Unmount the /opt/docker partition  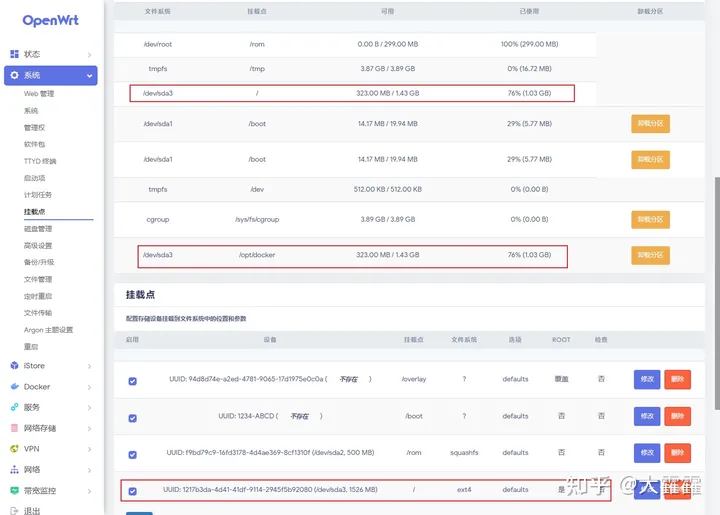650,255
